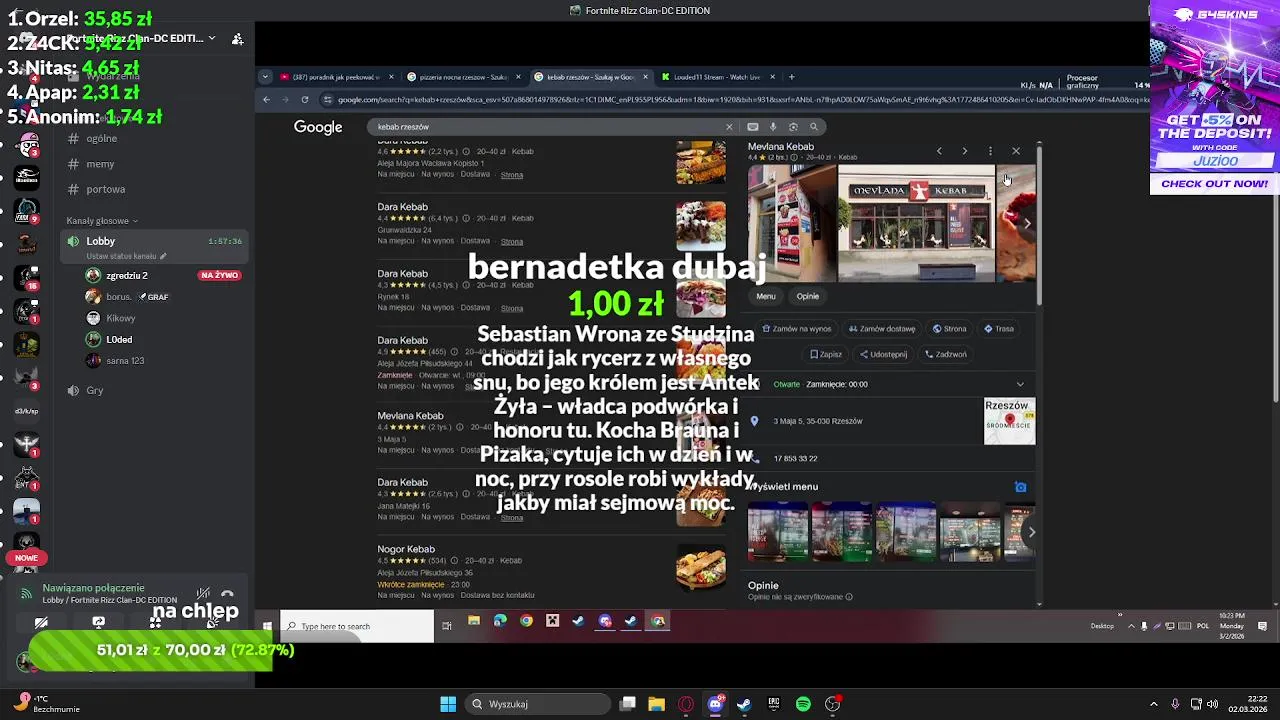Show hidden system tray icons
Viewport: 1280px width, 720px height.
pyautogui.click(x=1153, y=704)
